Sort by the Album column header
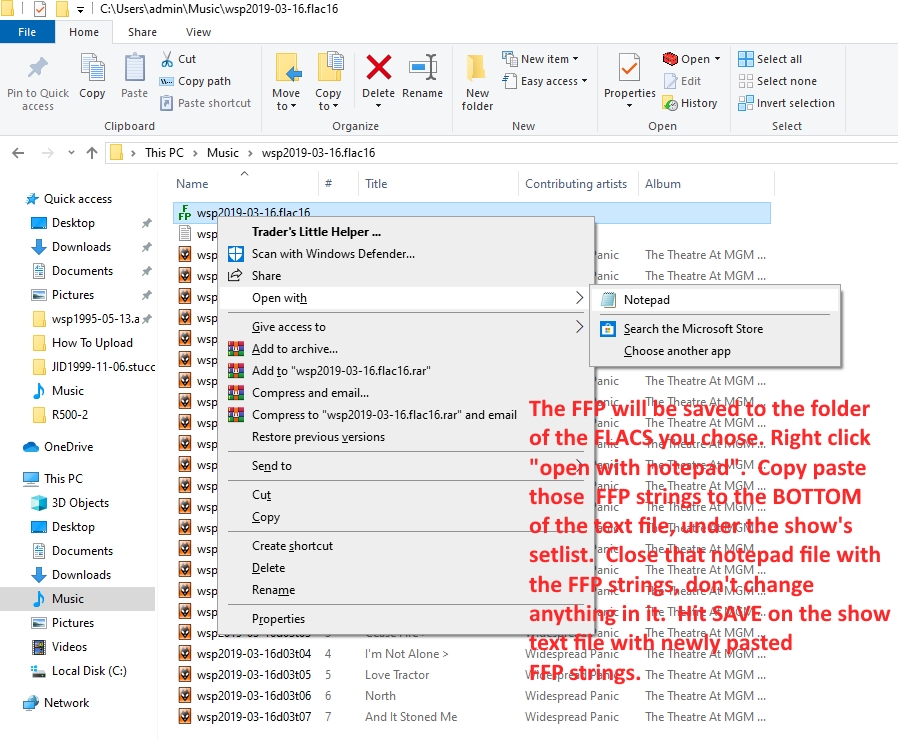898x741 pixels. pos(663,184)
